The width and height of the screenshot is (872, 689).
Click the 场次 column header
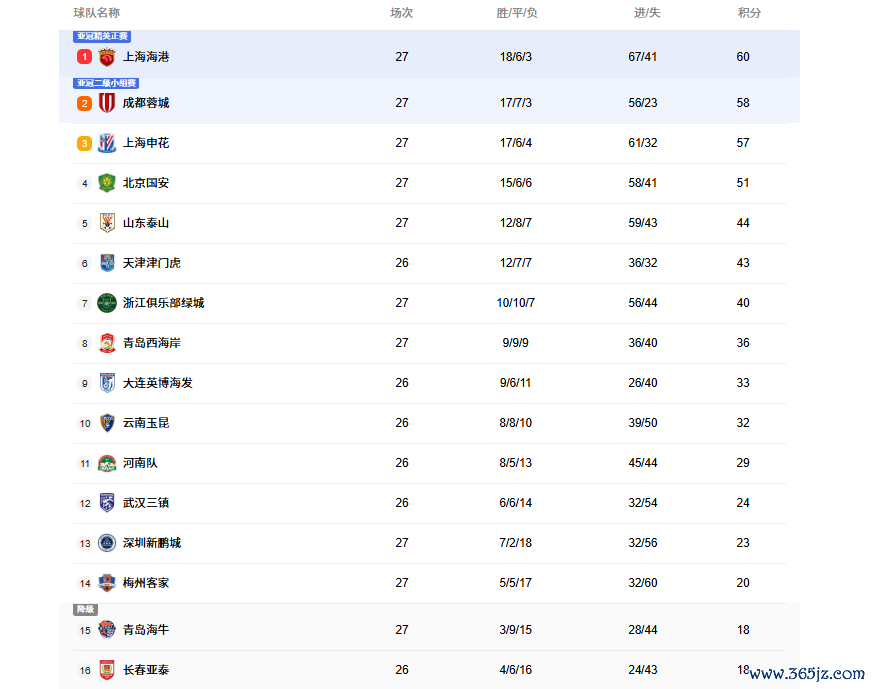coord(401,13)
